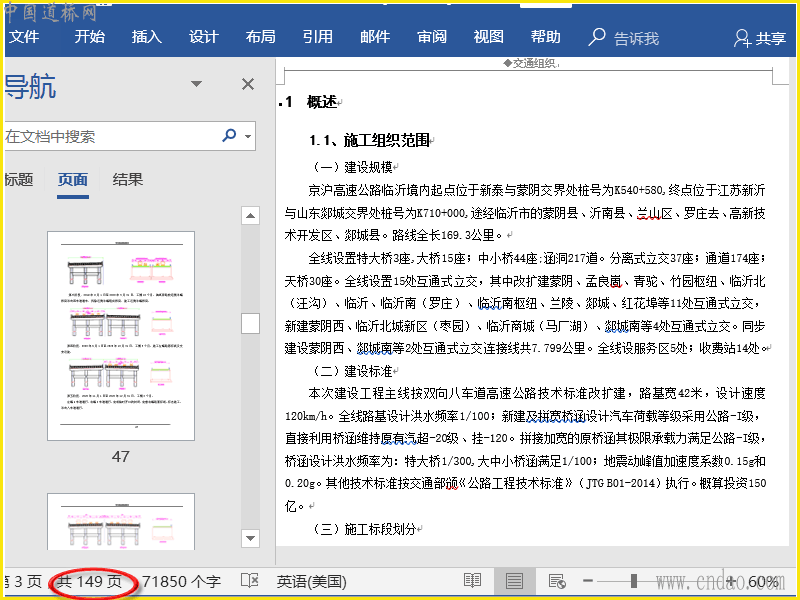Viewport: 800px width, 600px height.
Task: Click the page number label 47
Action: point(120,456)
